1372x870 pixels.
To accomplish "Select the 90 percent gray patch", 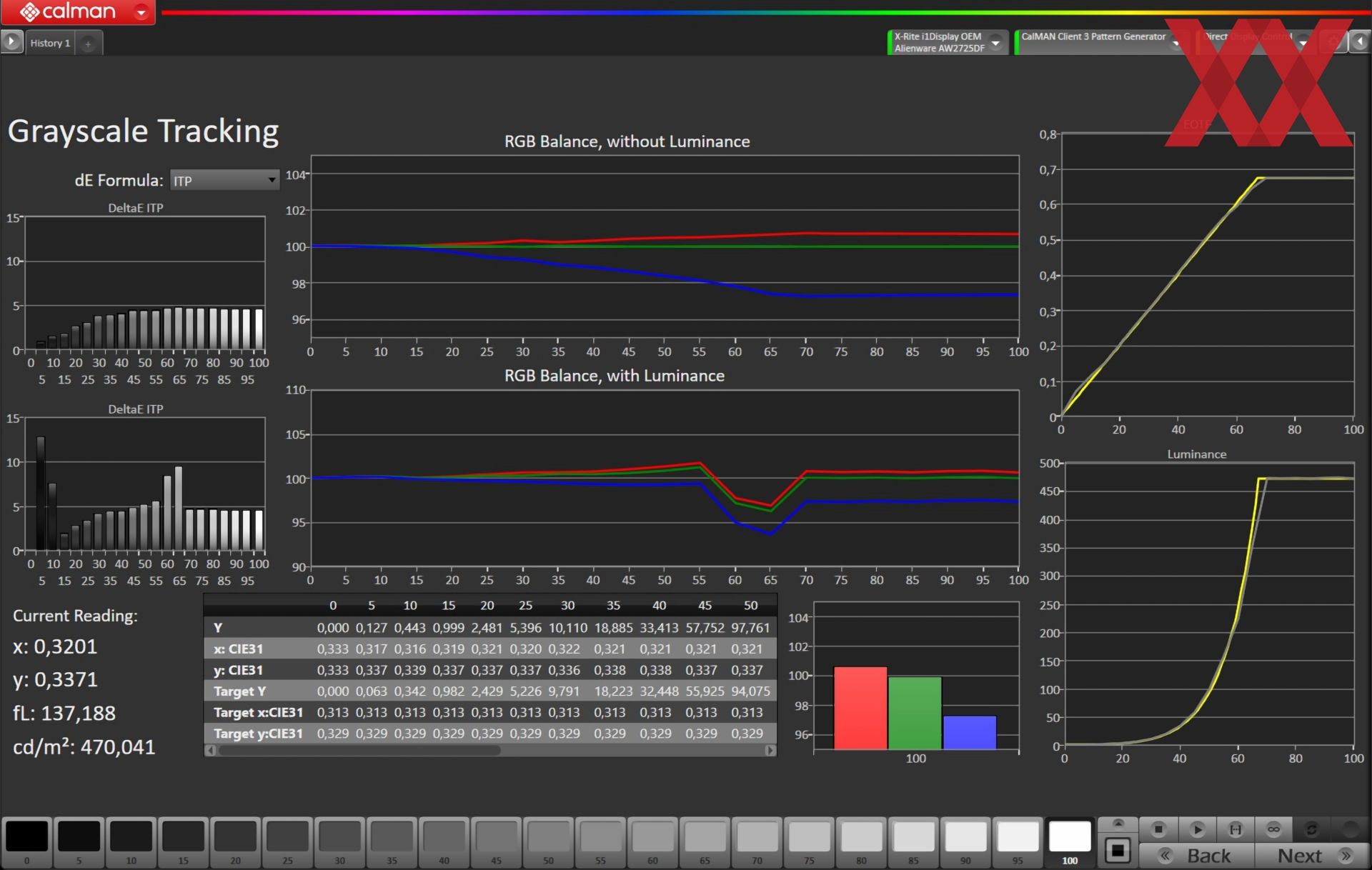I will [x=966, y=841].
